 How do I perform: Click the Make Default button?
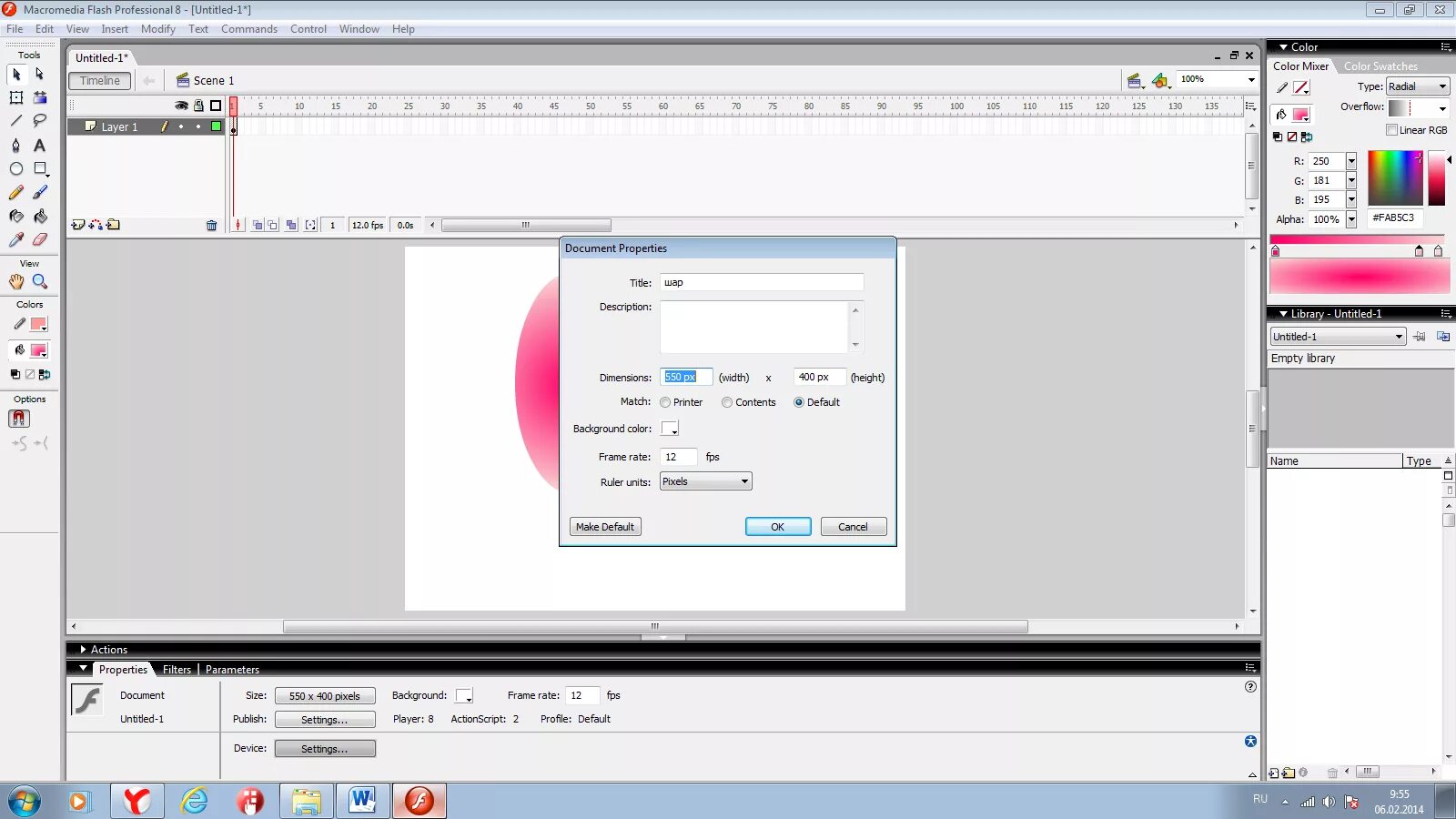[x=605, y=527]
